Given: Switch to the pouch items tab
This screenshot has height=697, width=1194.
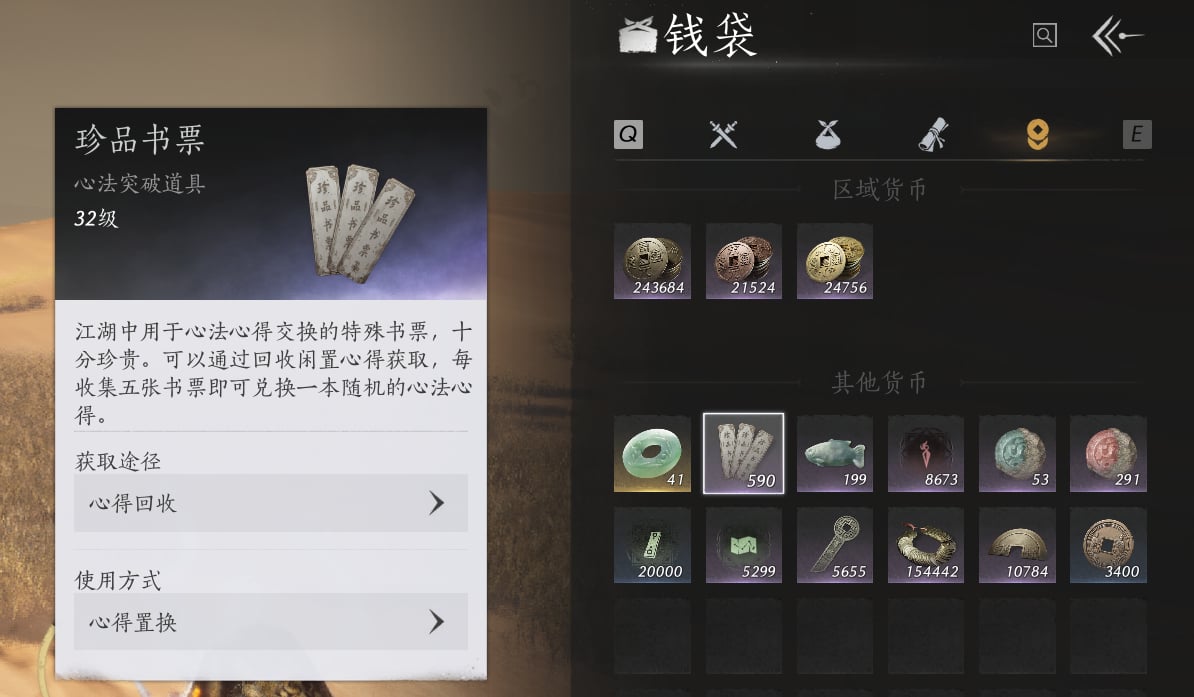Looking at the screenshot, I should click(827, 135).
